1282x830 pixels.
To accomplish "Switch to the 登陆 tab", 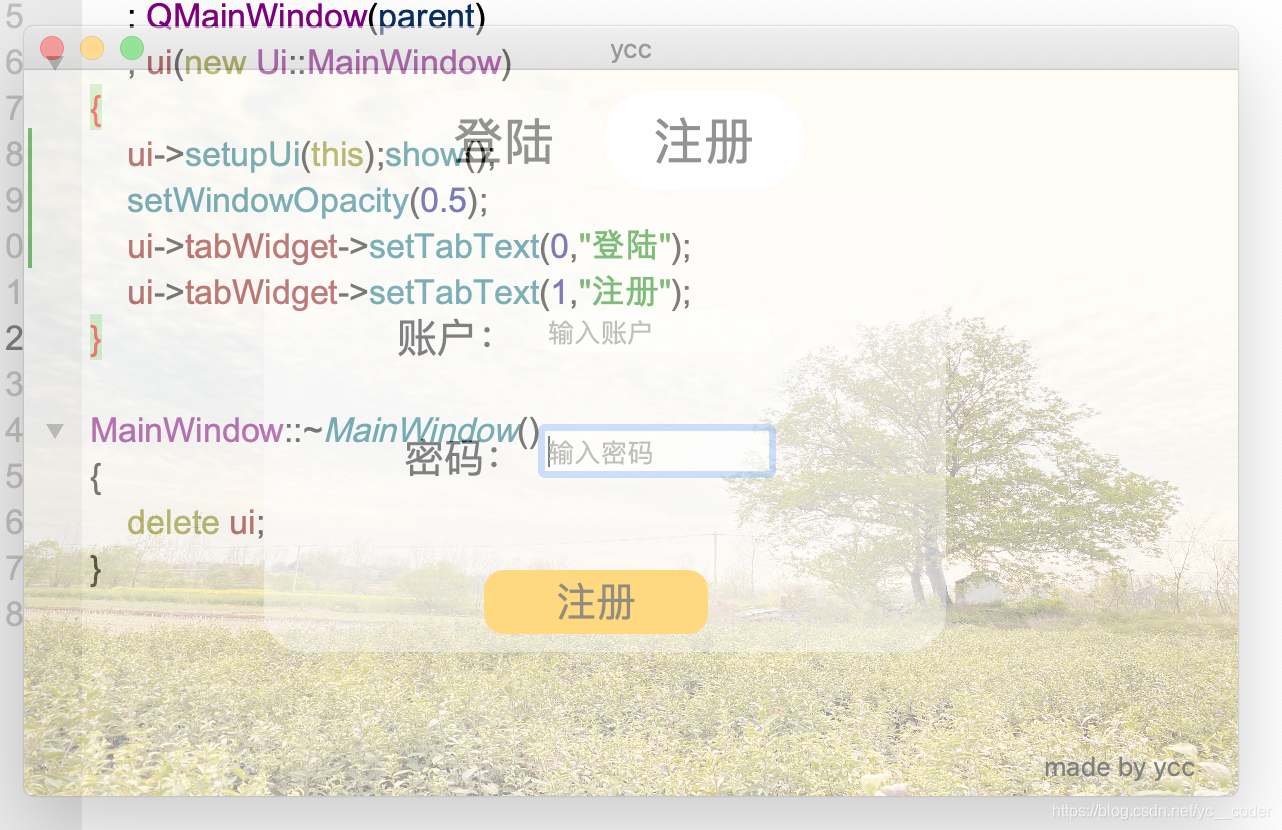I will click(x=503, y=140).
